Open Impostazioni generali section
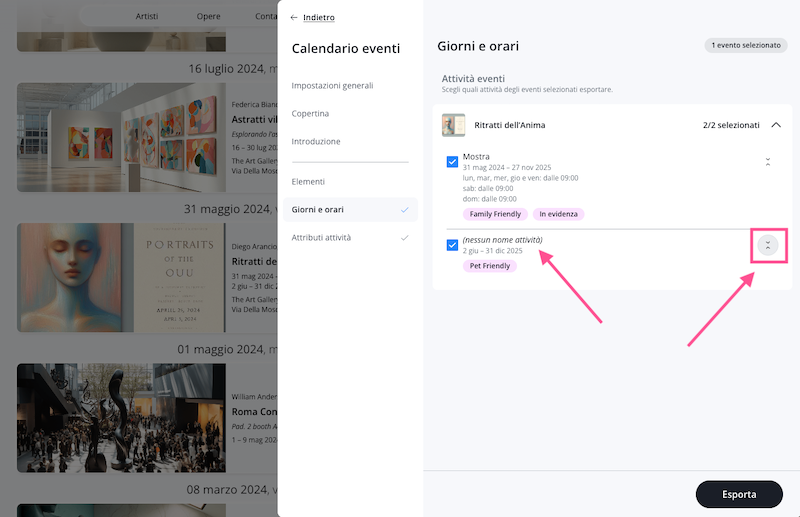This screenshot has width=800, height=517. tap(332, 86)
